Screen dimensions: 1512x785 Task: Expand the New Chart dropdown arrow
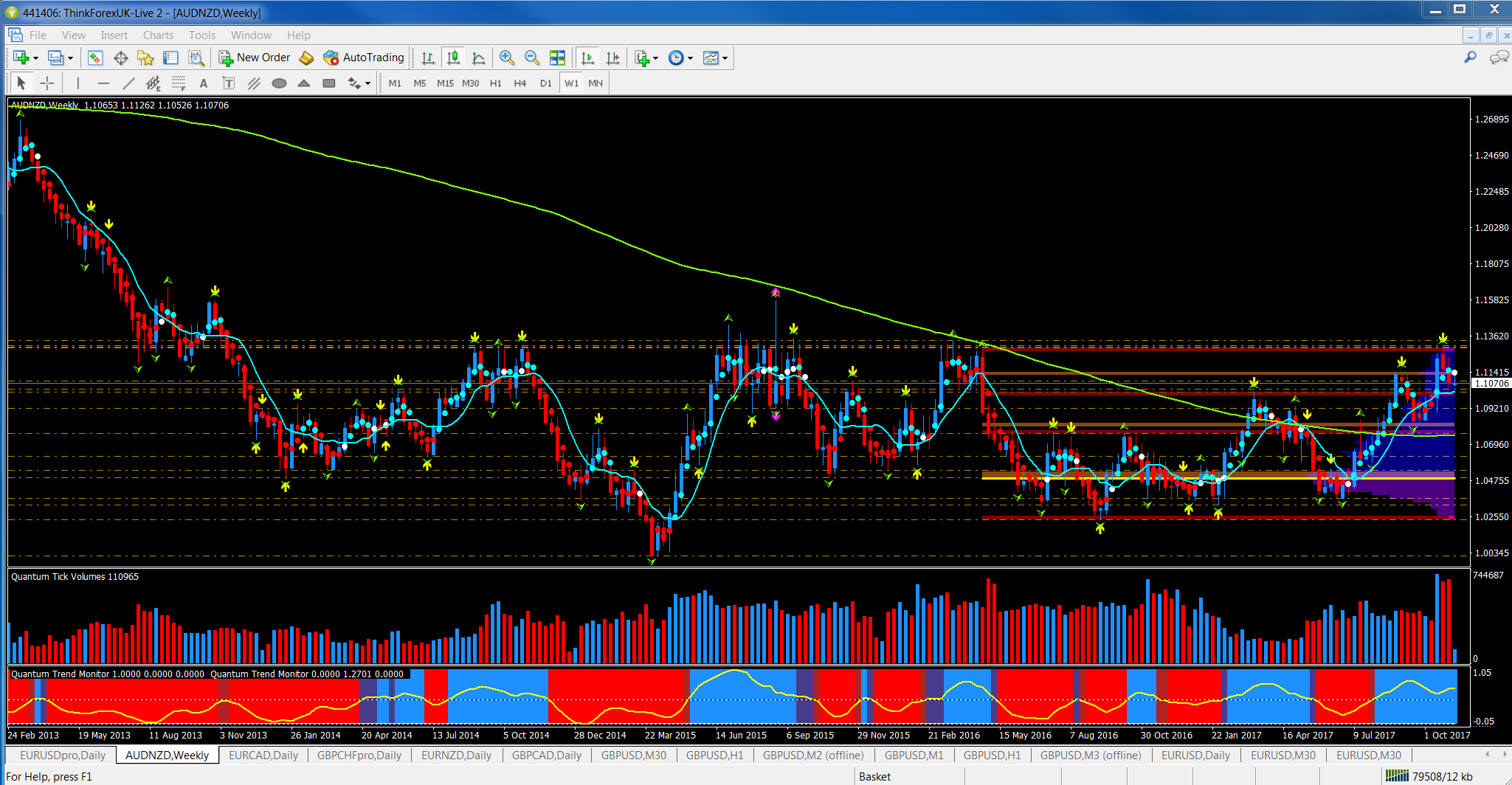(35, 58)
